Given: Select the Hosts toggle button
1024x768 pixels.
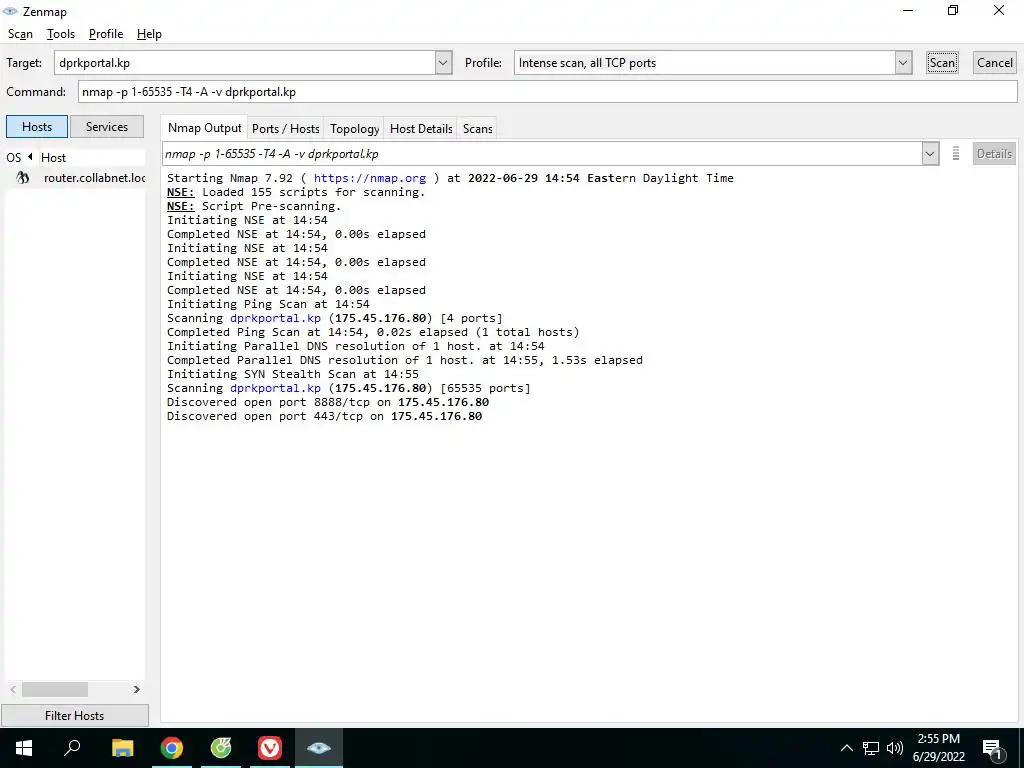Looking at the screenshot, I should click(x=37, y=127).
